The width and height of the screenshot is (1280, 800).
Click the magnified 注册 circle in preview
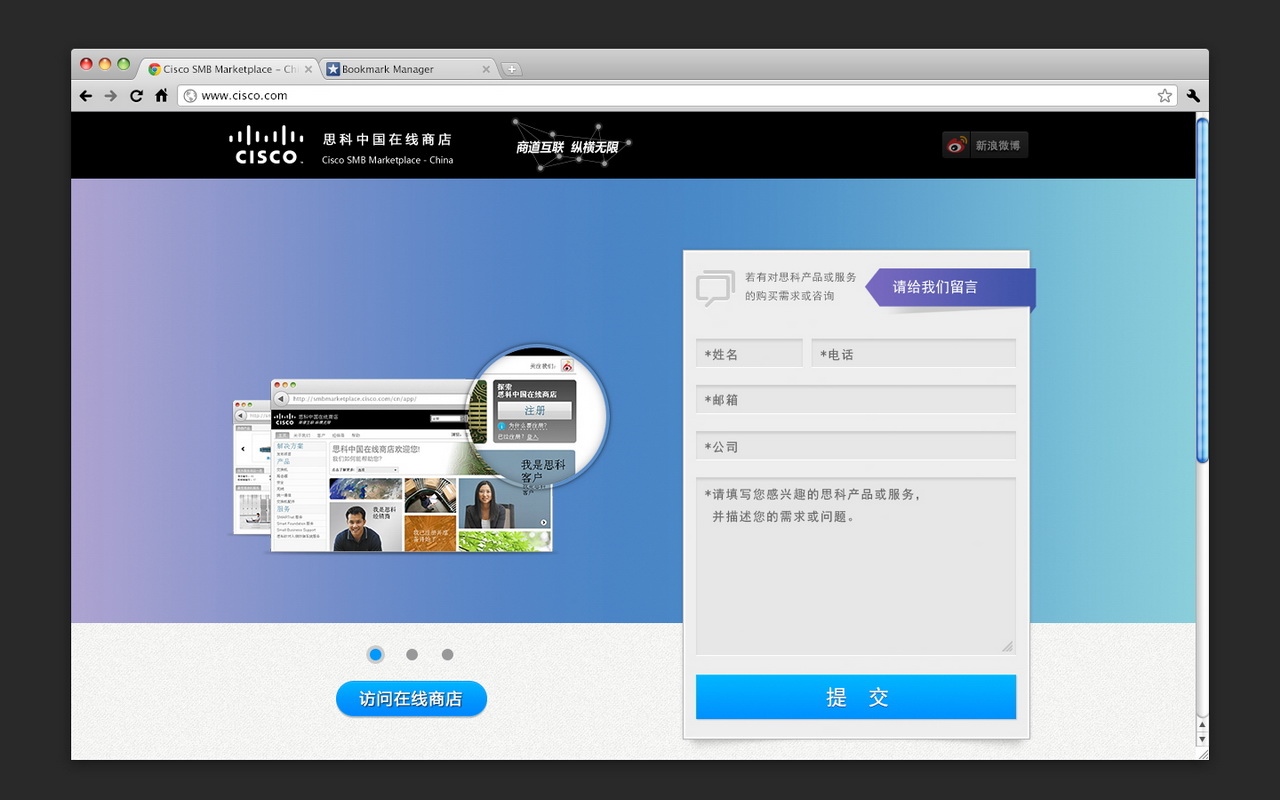[x=539, y=415]
